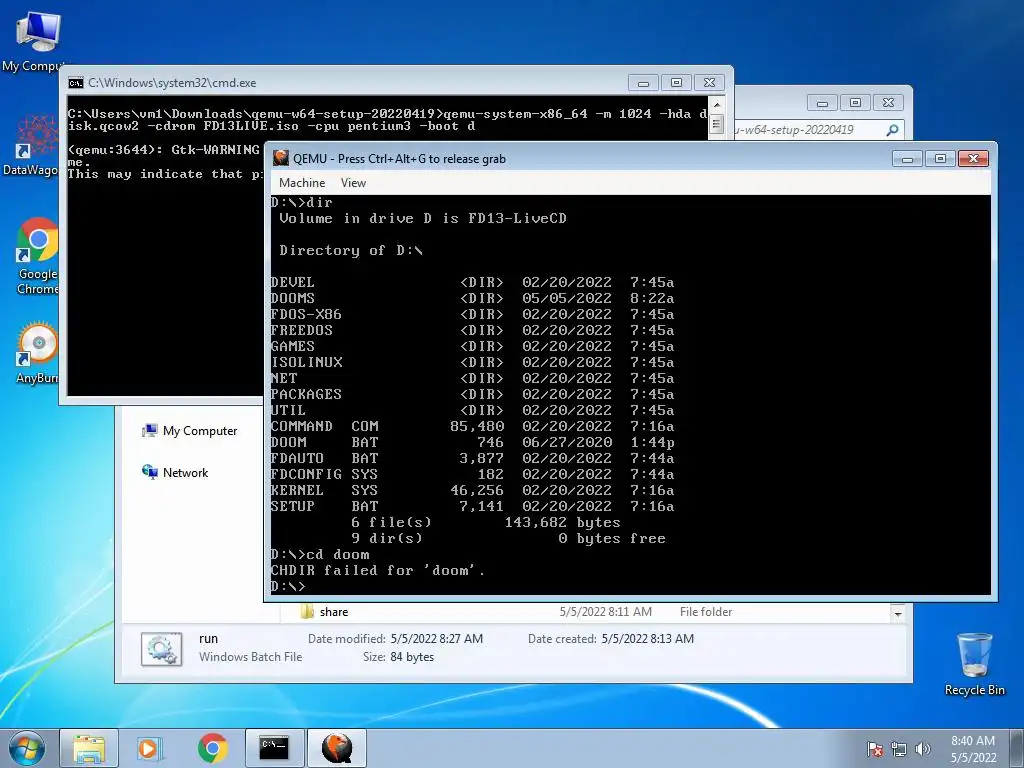This screenshot has width=1024, height=768.
Task: Close the Explorer window
Action: pos(888,103)
